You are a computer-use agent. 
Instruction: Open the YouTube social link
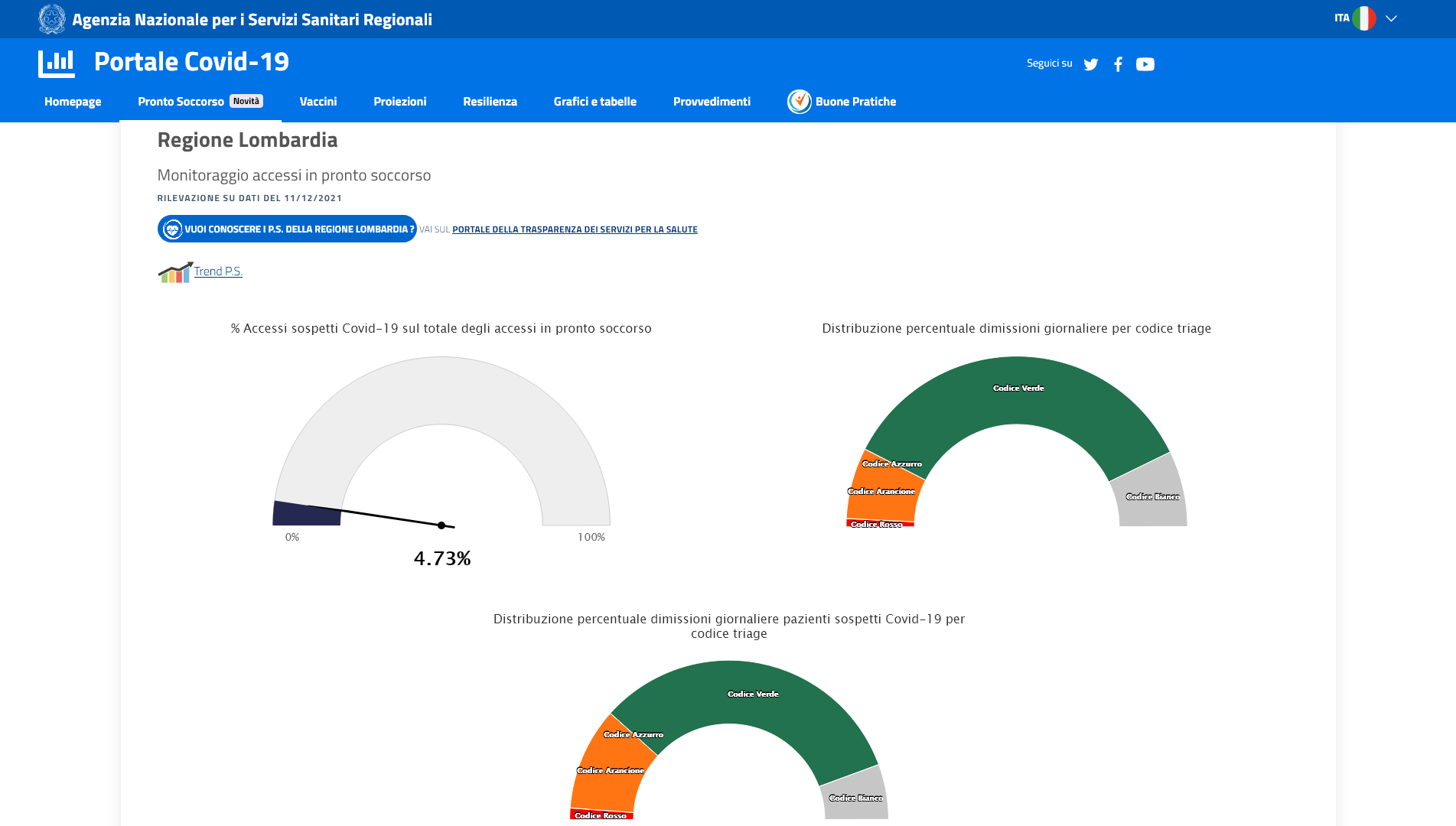click(1145, 64)
